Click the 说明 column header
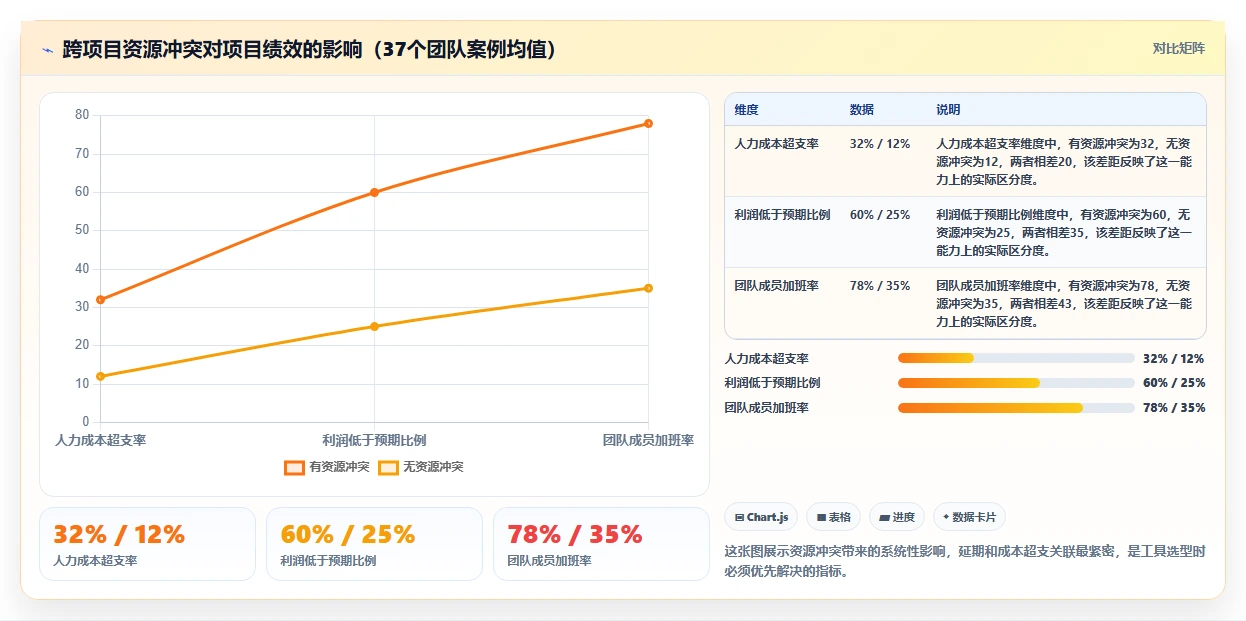The width and height of the screenshot is (1246, 621). pyautogui.click(x=948, y=109)
